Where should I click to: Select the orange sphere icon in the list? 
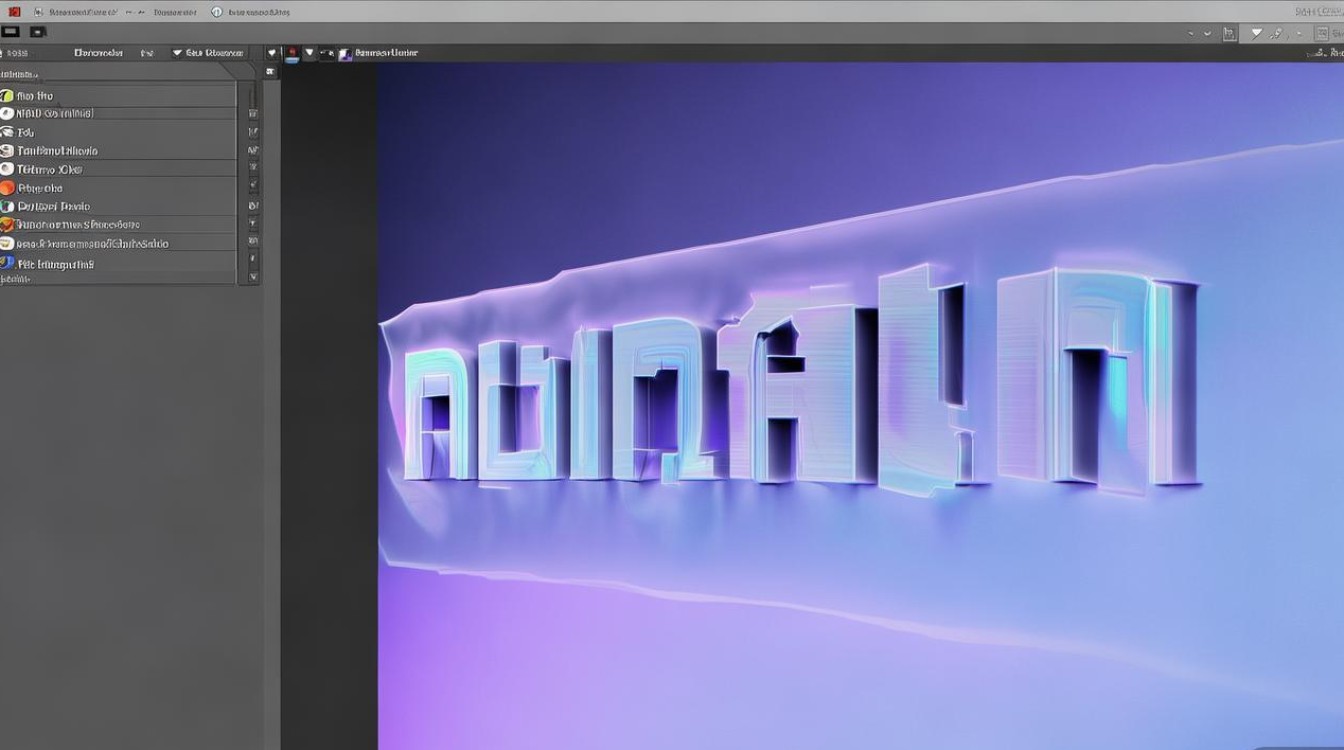[x=7, y=188]
